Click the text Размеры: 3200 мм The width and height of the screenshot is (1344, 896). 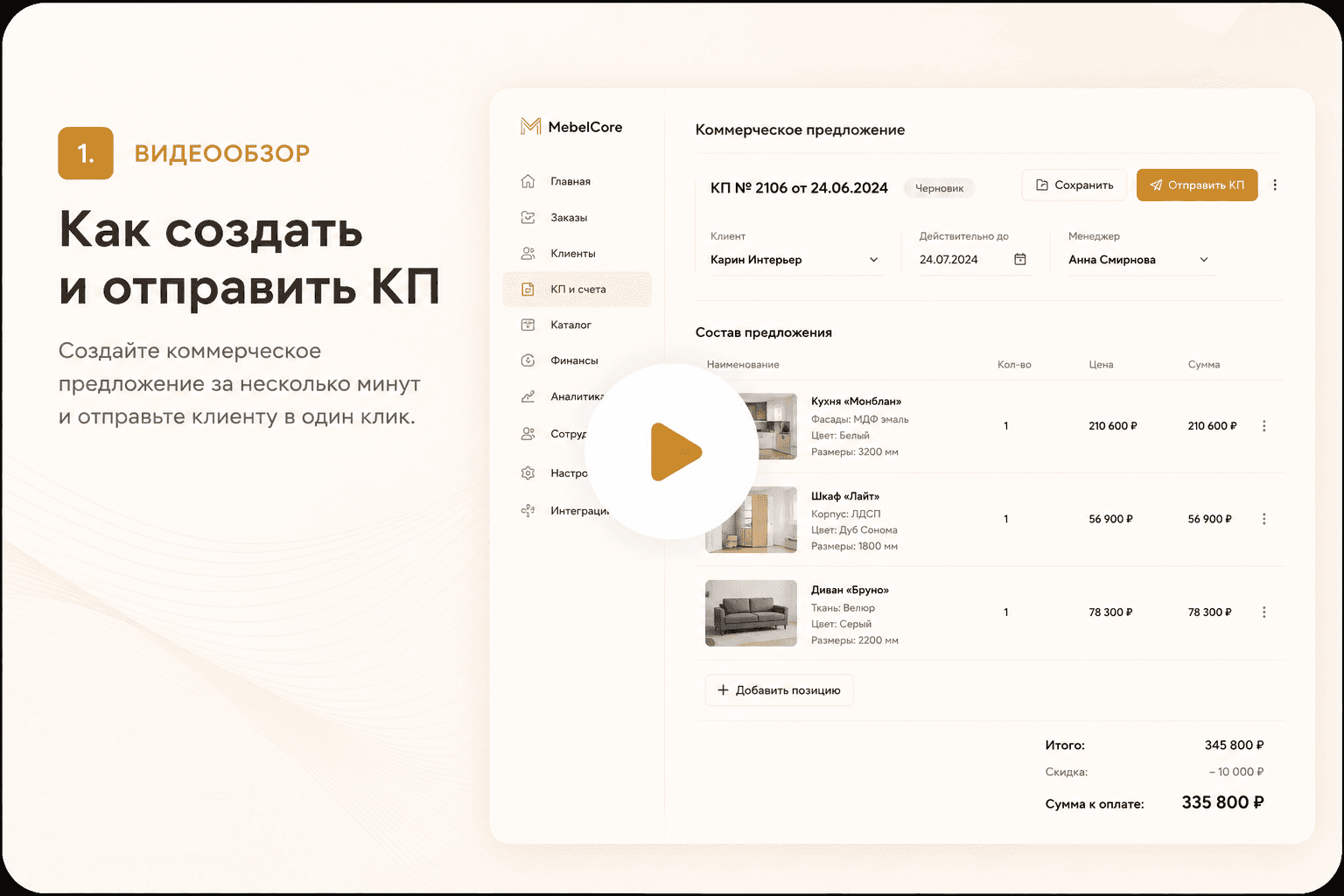[x=855, y=451]
